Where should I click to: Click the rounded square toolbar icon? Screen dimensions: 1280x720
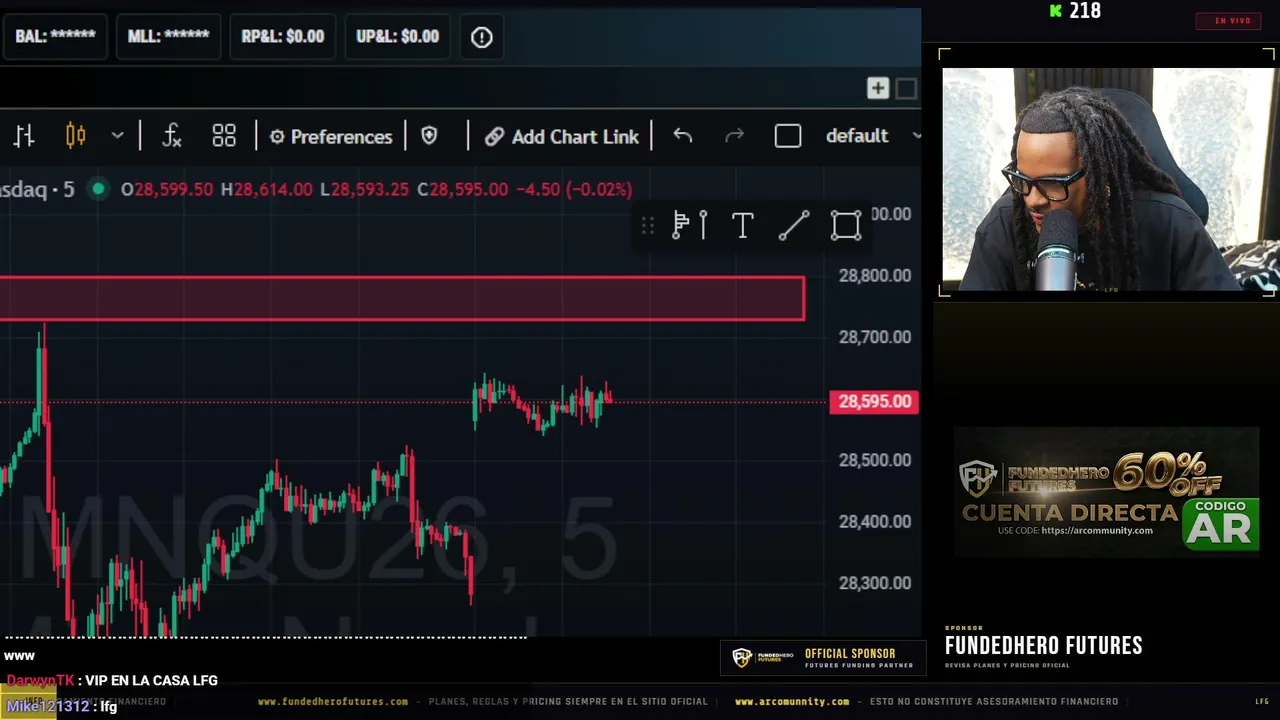coord(788,136)
